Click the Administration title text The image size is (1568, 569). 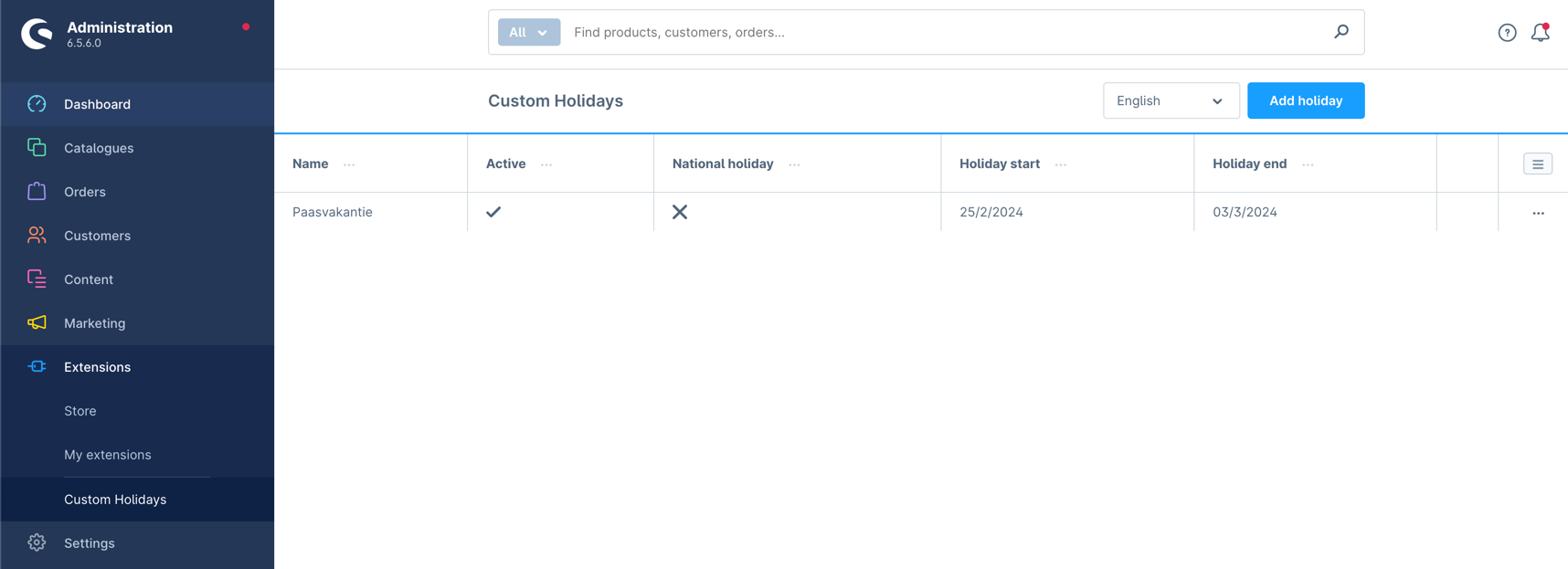(x=120, y=27)
